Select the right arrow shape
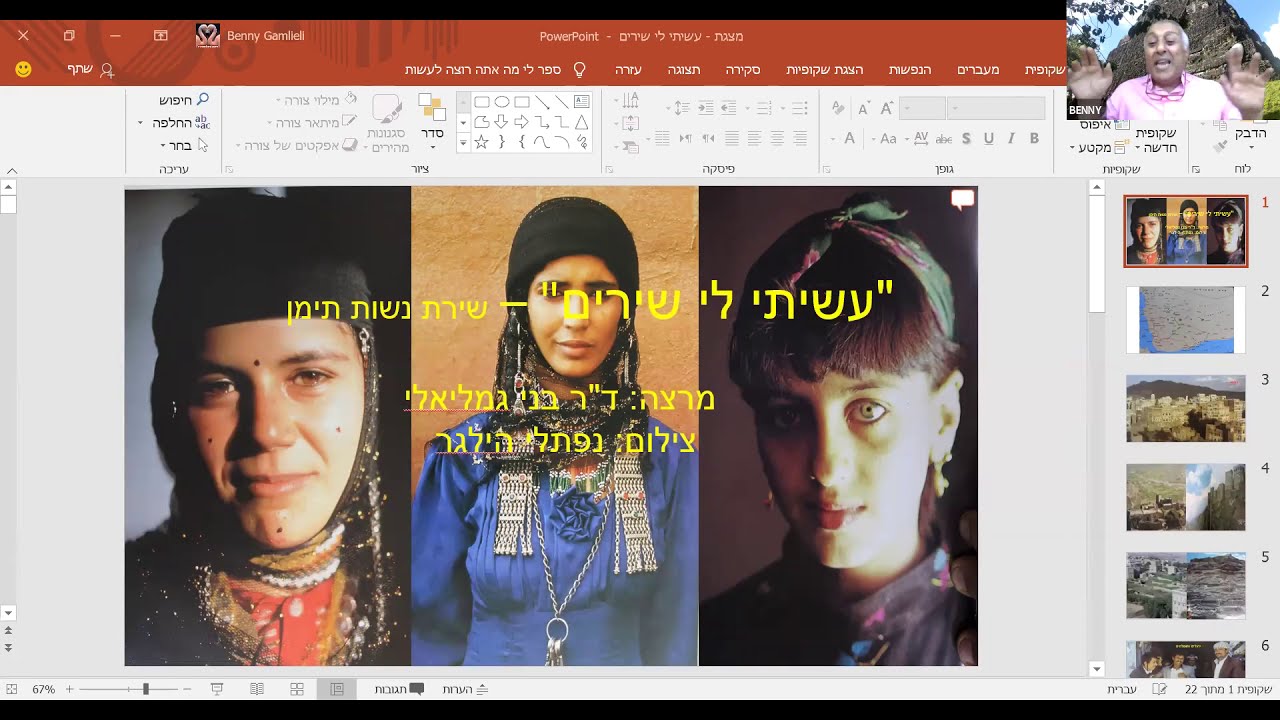Screen dimensions: 1280x720 coord(521,122)
